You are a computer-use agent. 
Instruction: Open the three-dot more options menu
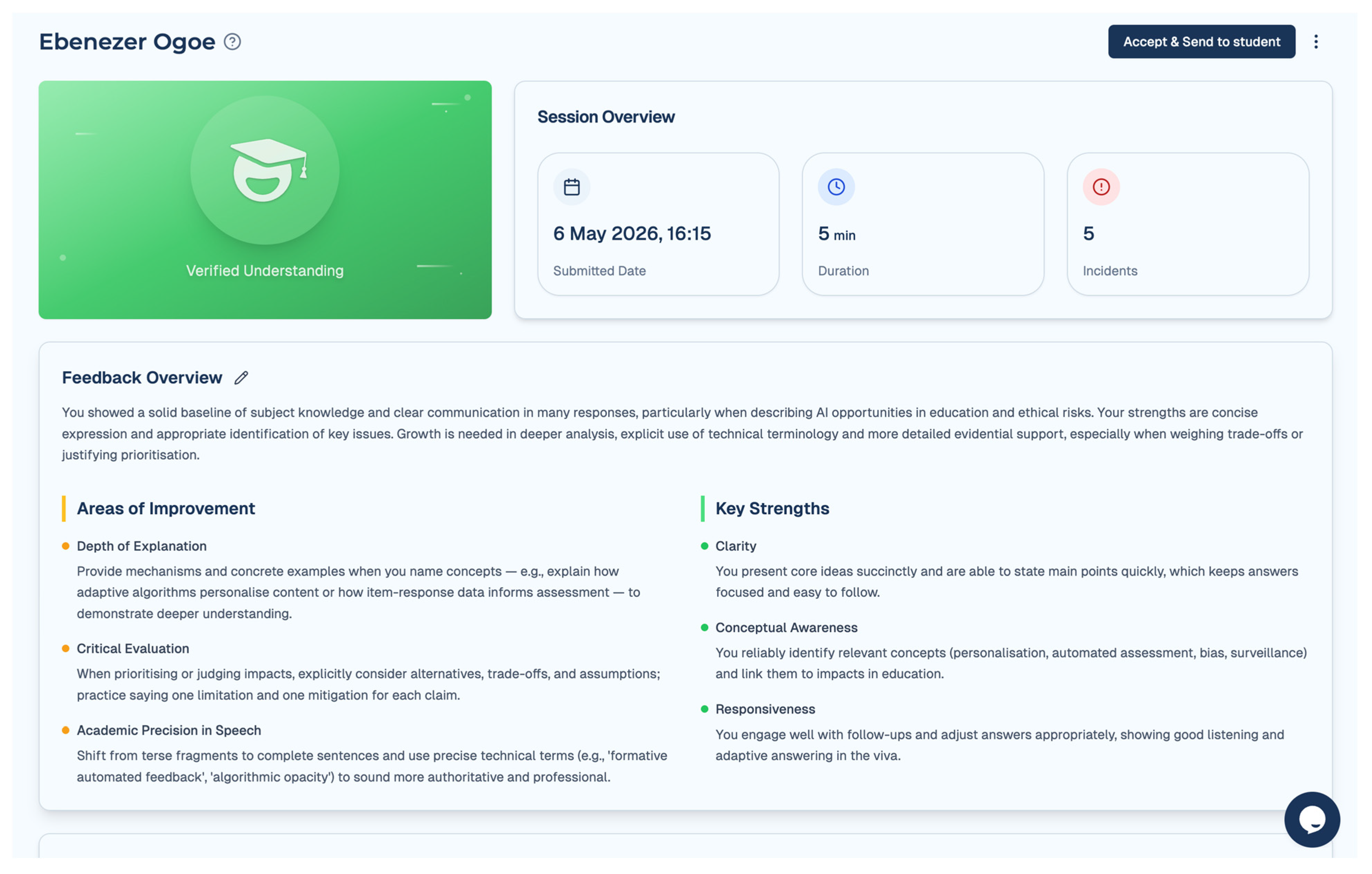click(x=1315, y=42)
